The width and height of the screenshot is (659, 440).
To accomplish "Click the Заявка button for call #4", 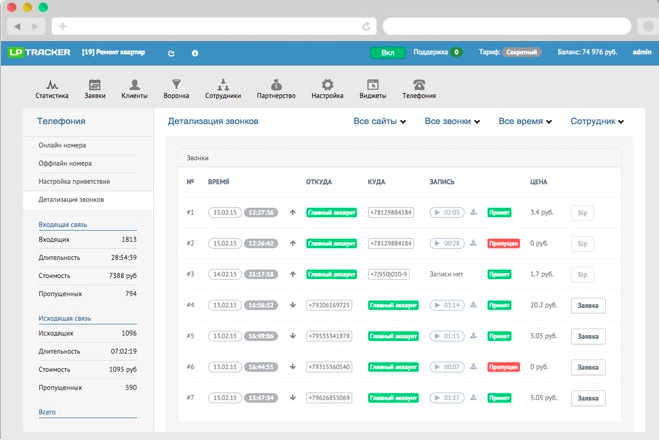I will (588, 306).
